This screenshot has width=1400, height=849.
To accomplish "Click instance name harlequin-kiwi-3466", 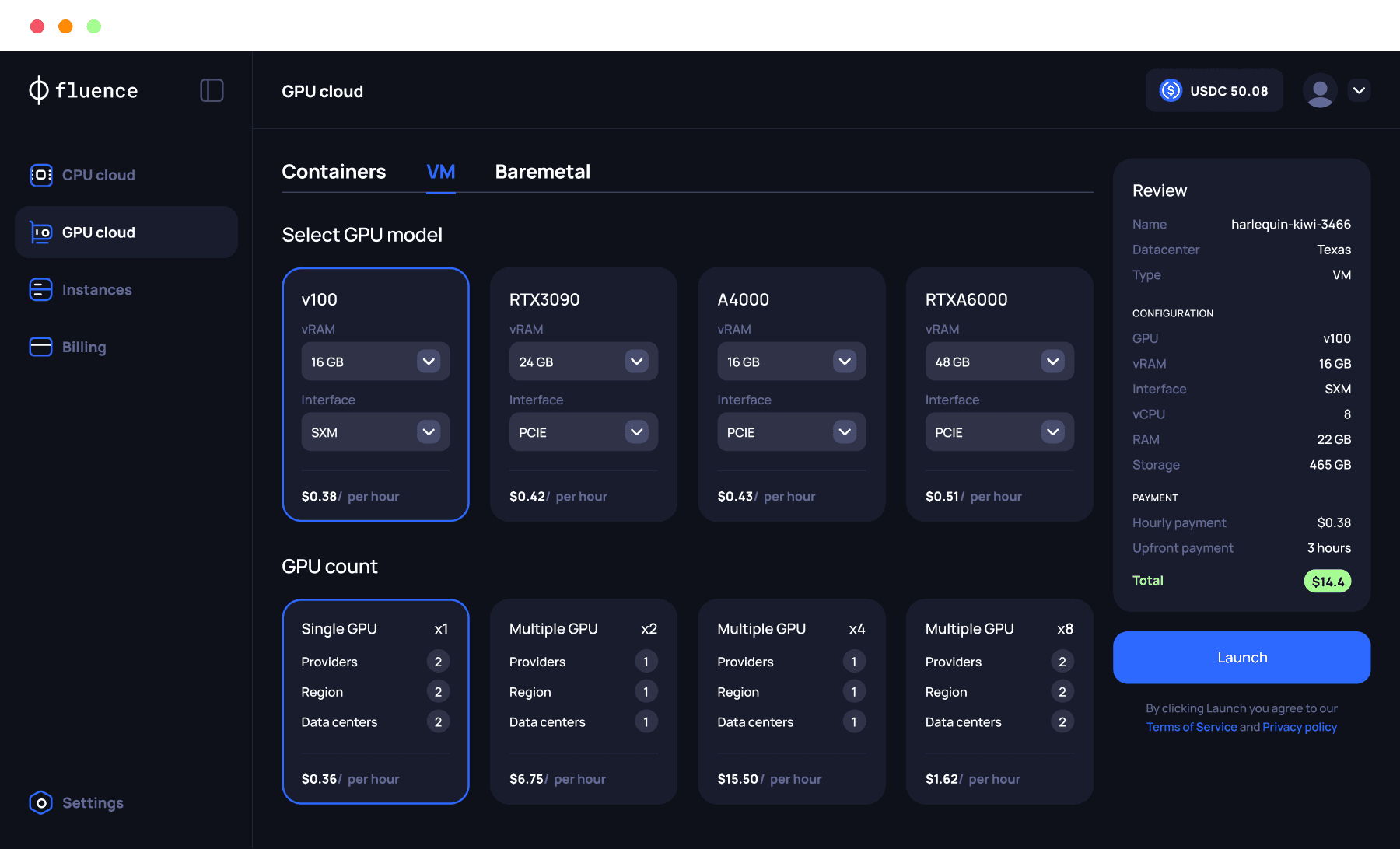I will (1291, 225).
